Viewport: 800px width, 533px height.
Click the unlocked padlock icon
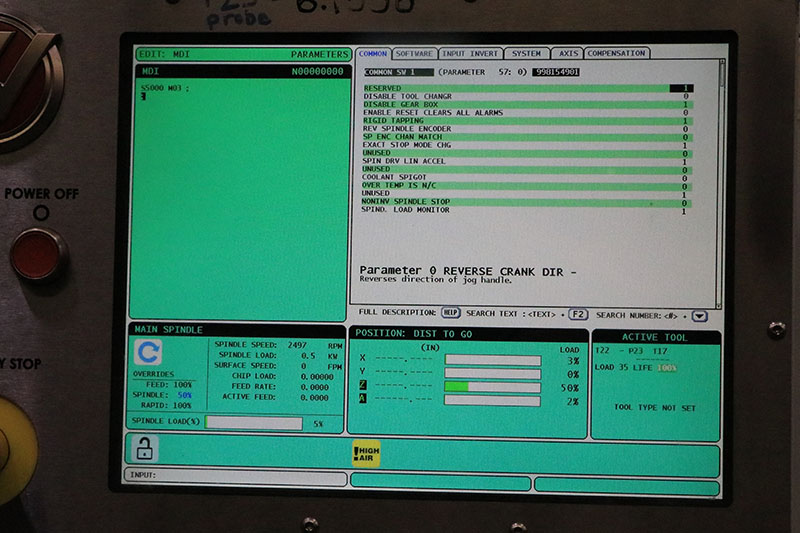(144, 449)
